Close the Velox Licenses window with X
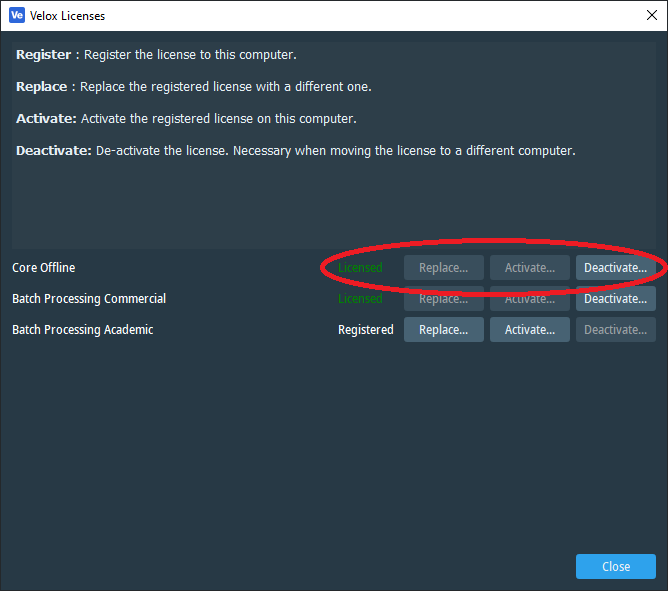Screen dimensions: 668x591 651,15
